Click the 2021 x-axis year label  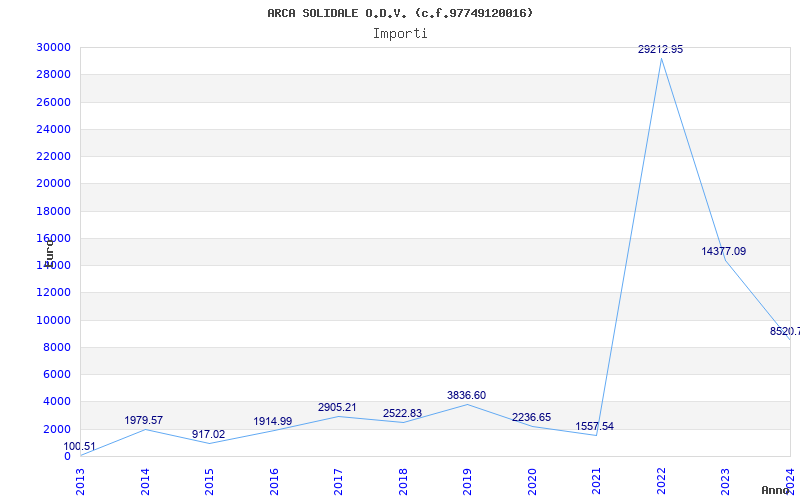click(596, 482)
